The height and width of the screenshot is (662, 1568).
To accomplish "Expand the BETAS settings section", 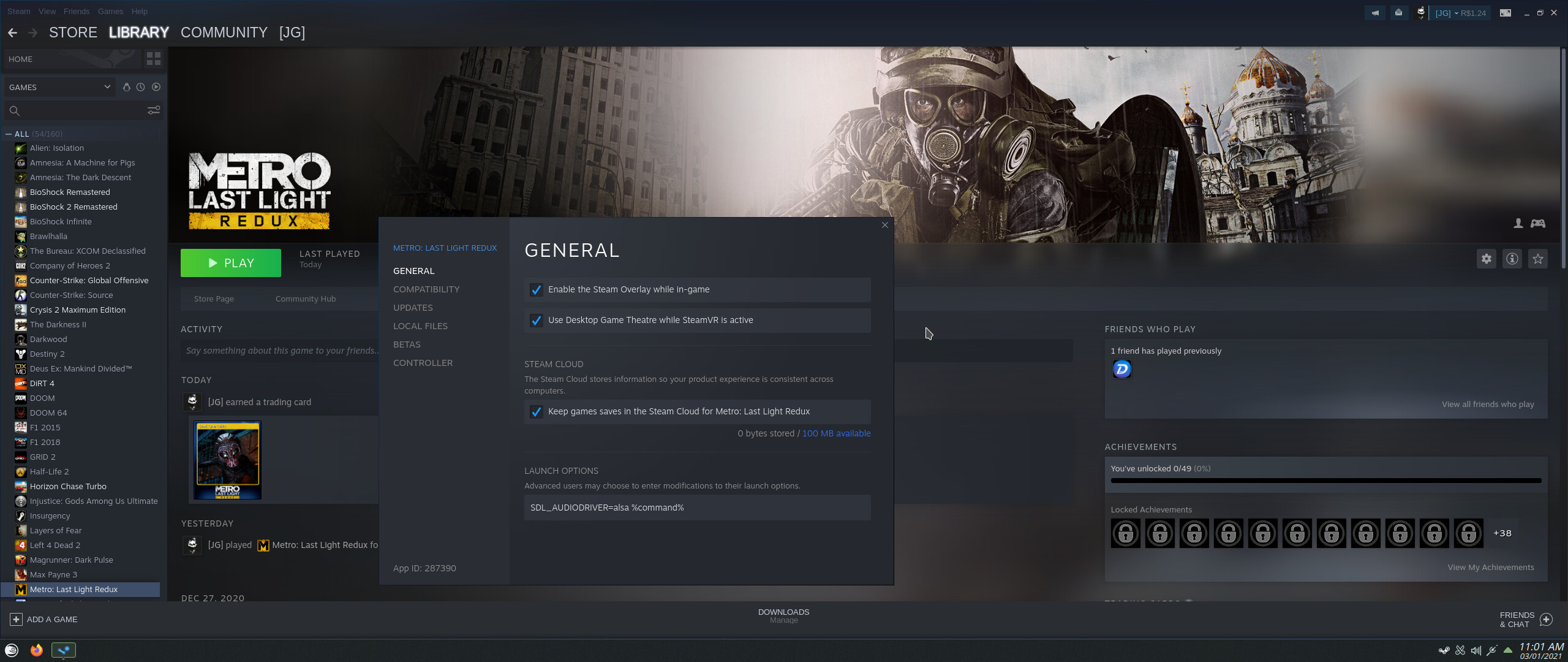I will tap(406, 344).
